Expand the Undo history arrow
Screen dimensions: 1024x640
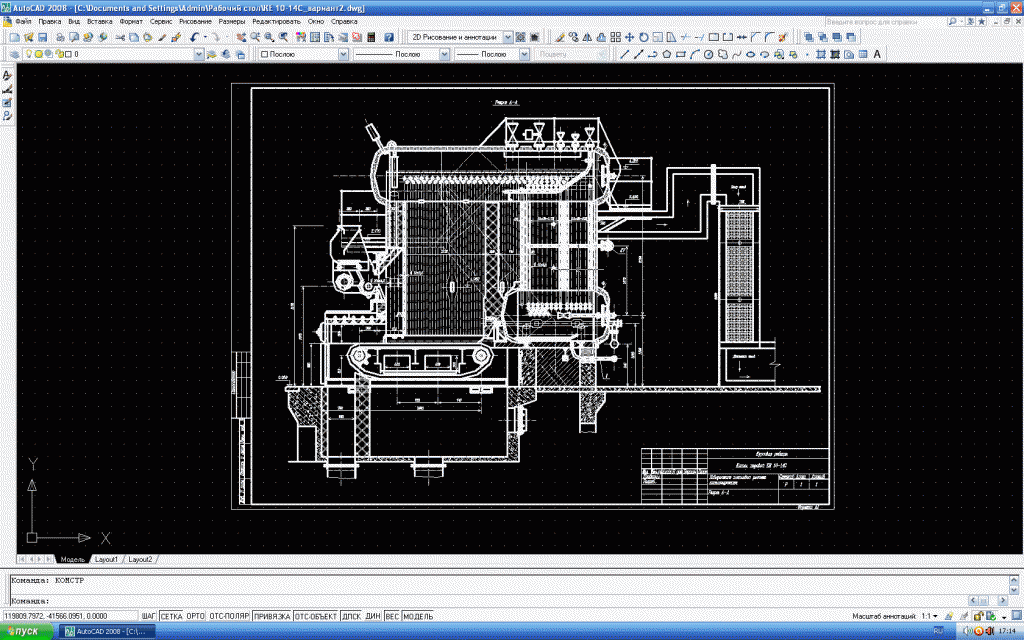pos(205,37)
